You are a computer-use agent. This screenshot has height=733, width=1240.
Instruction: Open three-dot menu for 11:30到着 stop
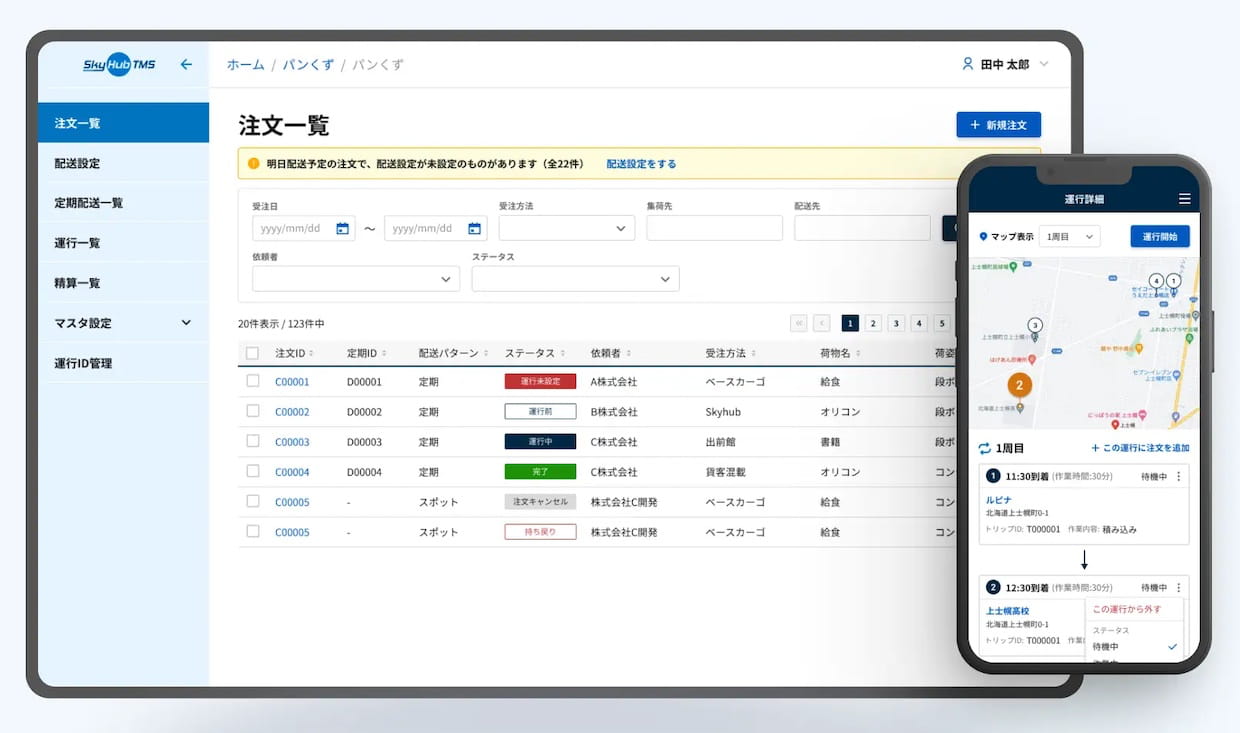pyautogui.click(x=1179, y=477)
